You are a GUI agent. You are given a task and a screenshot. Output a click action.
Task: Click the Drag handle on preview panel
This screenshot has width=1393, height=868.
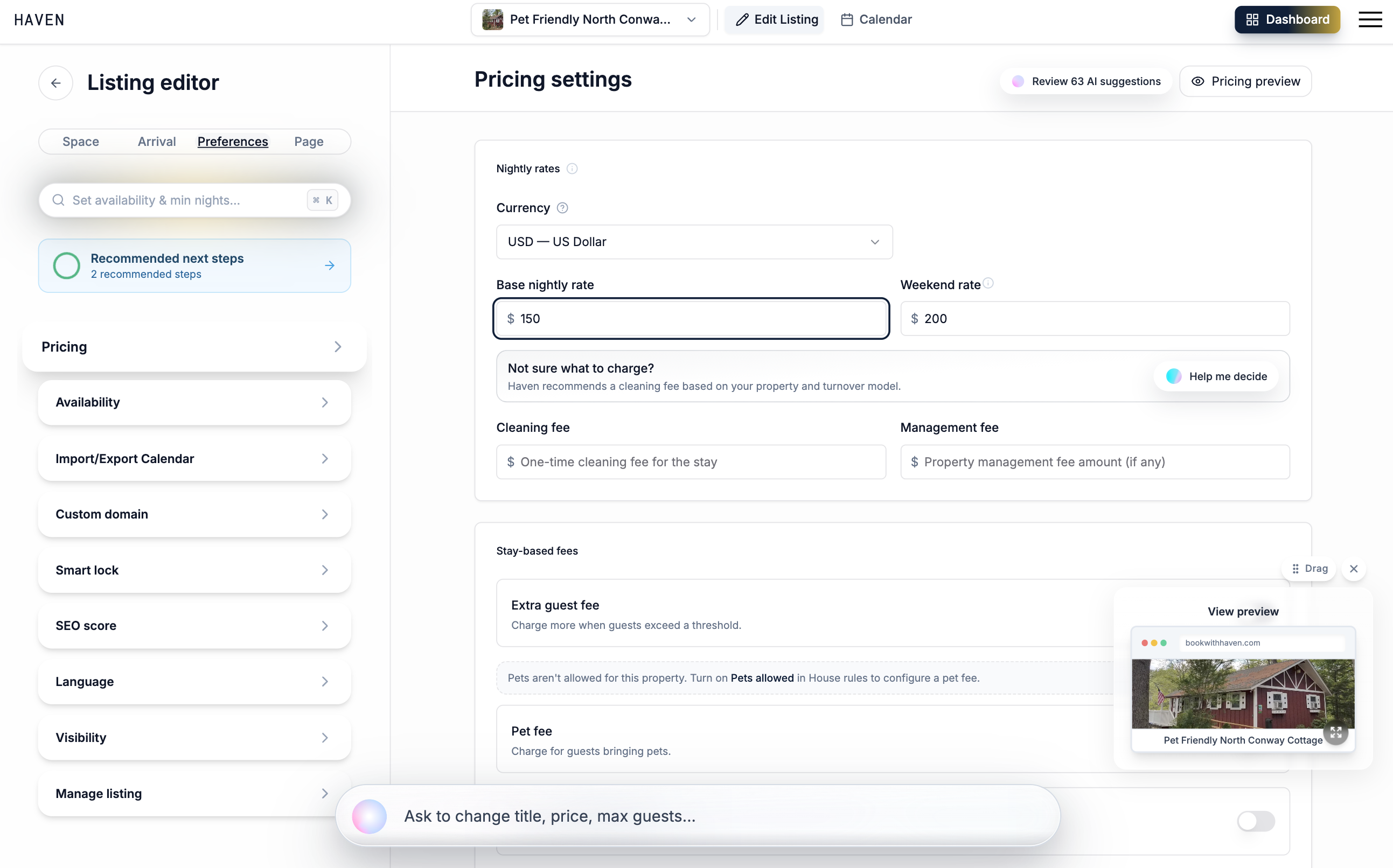[1309, 568]
